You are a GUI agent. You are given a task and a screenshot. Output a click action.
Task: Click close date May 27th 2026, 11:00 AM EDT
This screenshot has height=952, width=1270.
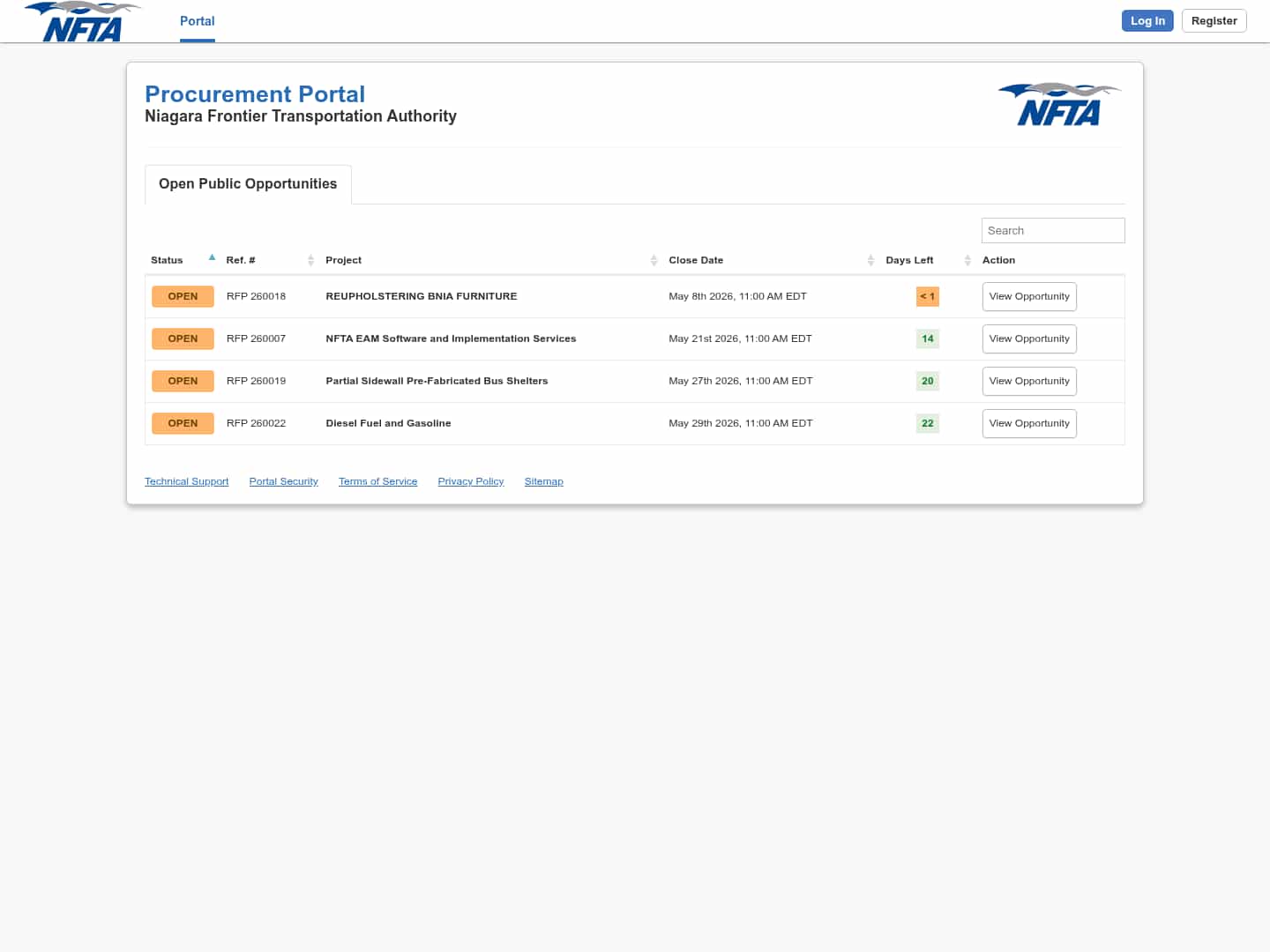[x=741, y=382]
